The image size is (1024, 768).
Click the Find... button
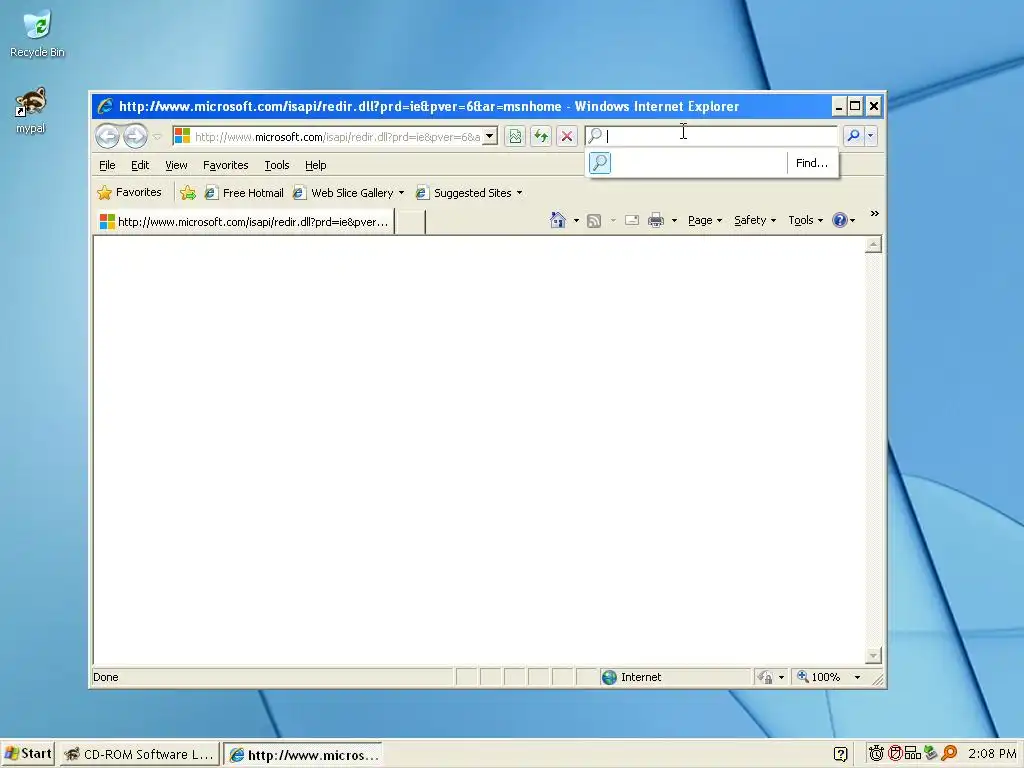pyautogui.click(x=812, y=163)
